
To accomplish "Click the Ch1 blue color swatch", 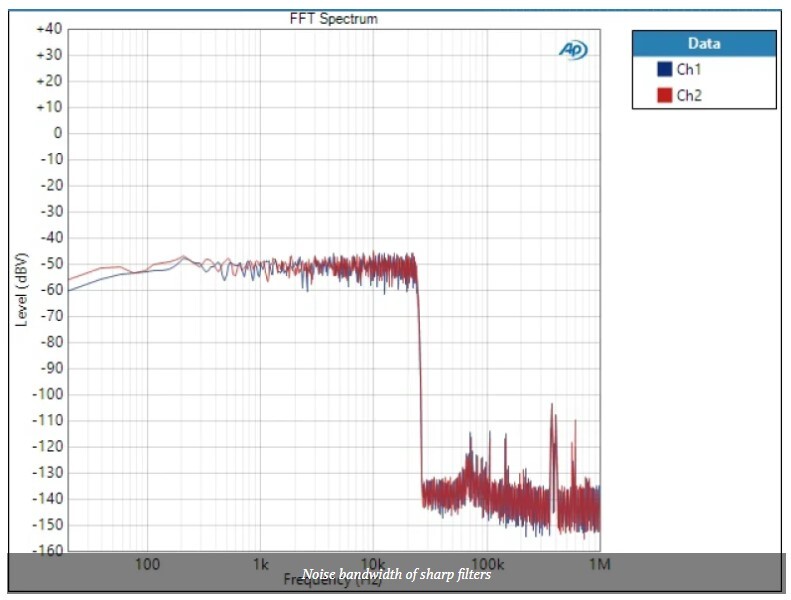I will (664, 69).
